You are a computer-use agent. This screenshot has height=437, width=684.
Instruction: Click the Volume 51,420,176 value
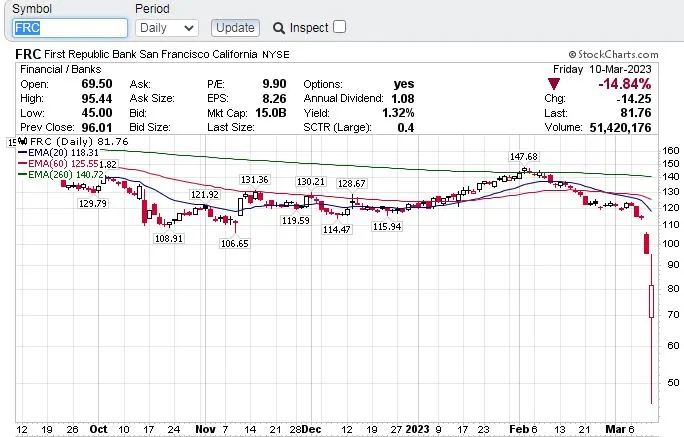tap(620, 128)
